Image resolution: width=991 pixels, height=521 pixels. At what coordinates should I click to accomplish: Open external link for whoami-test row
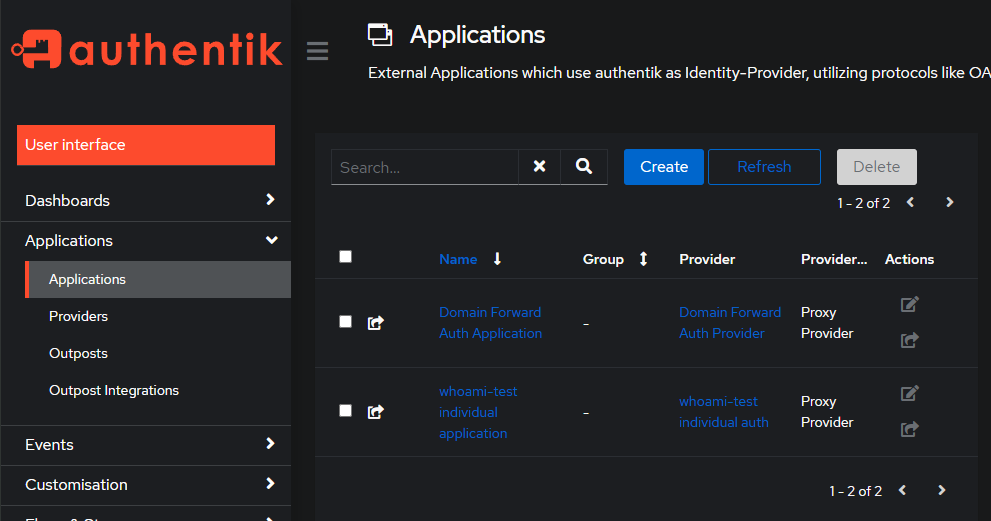pos(909,429)
